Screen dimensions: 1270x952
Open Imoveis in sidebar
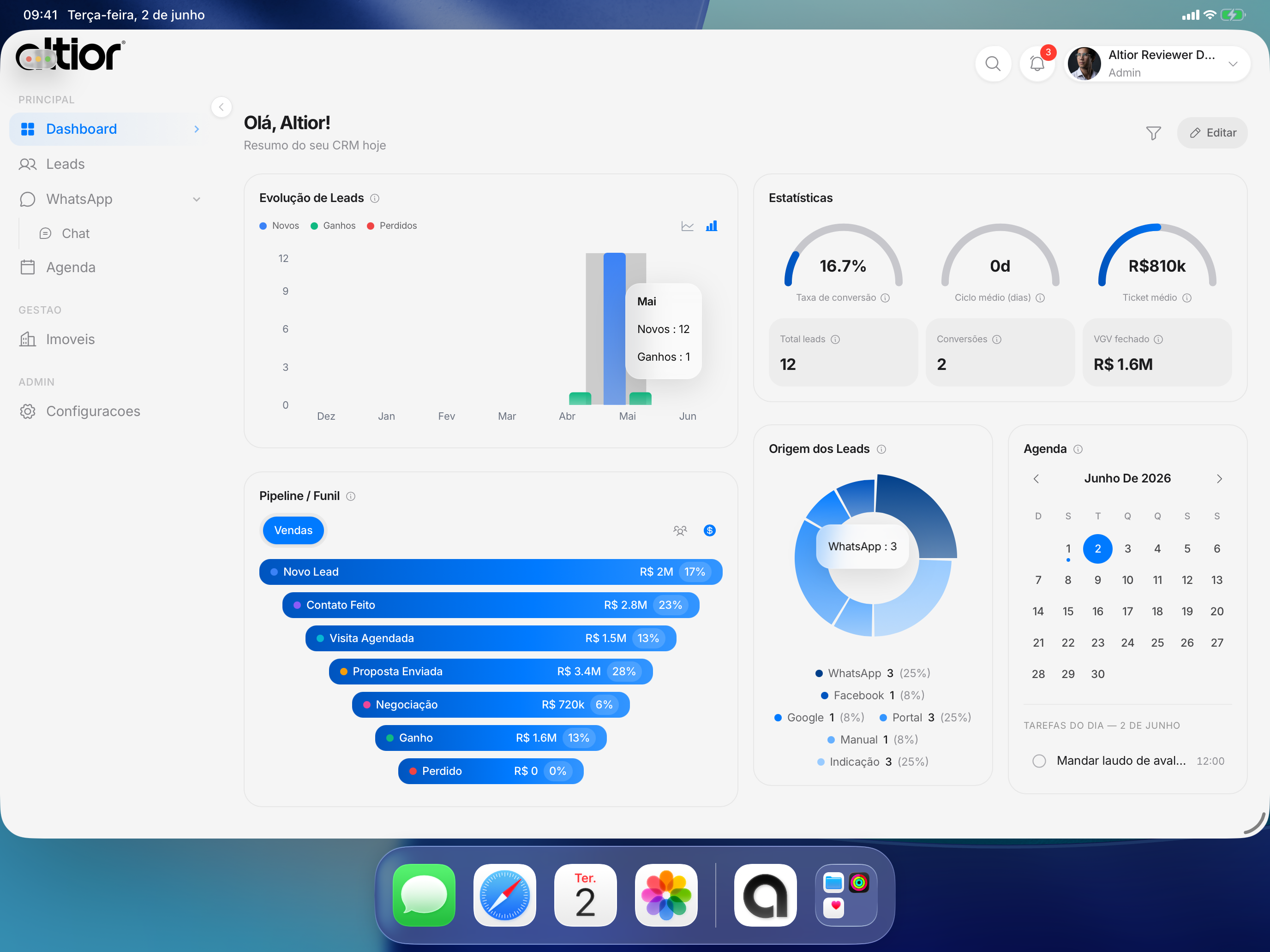click(x=108, y=339)
